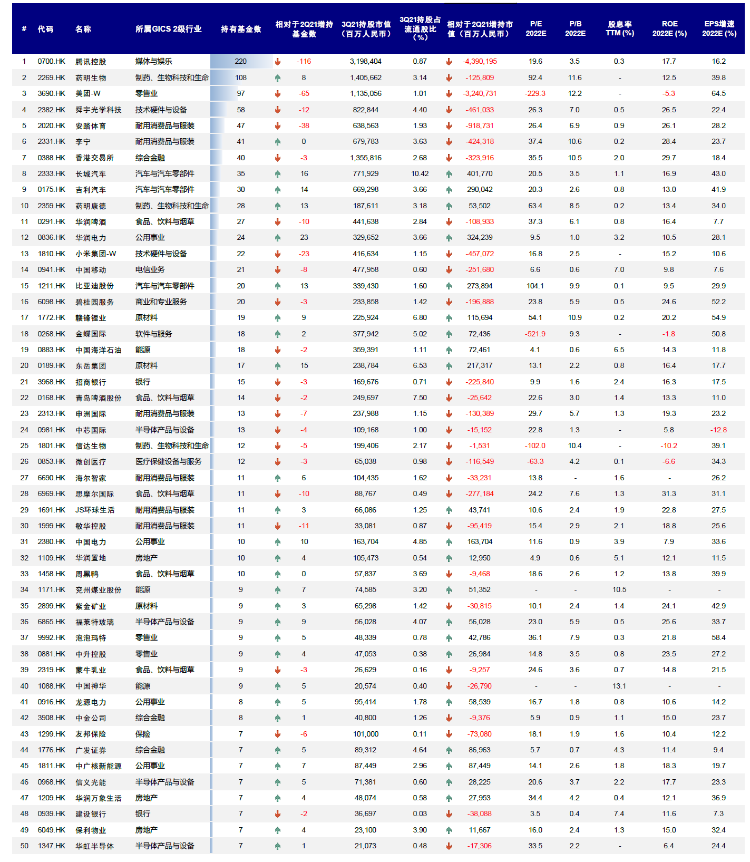Click the 媒体与娱乐 industry cell
Image resolution: width=750 pixels, height=862 pixels.
point(154,62)
